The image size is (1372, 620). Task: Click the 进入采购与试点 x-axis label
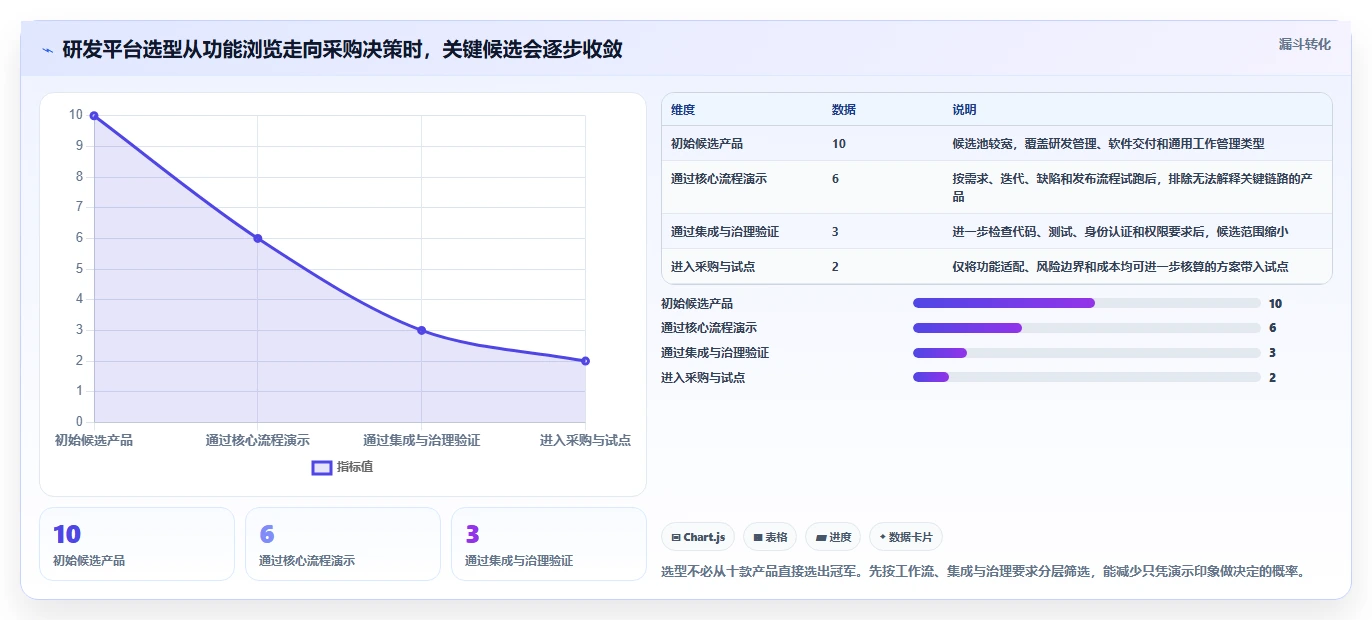tap(585, 440)
